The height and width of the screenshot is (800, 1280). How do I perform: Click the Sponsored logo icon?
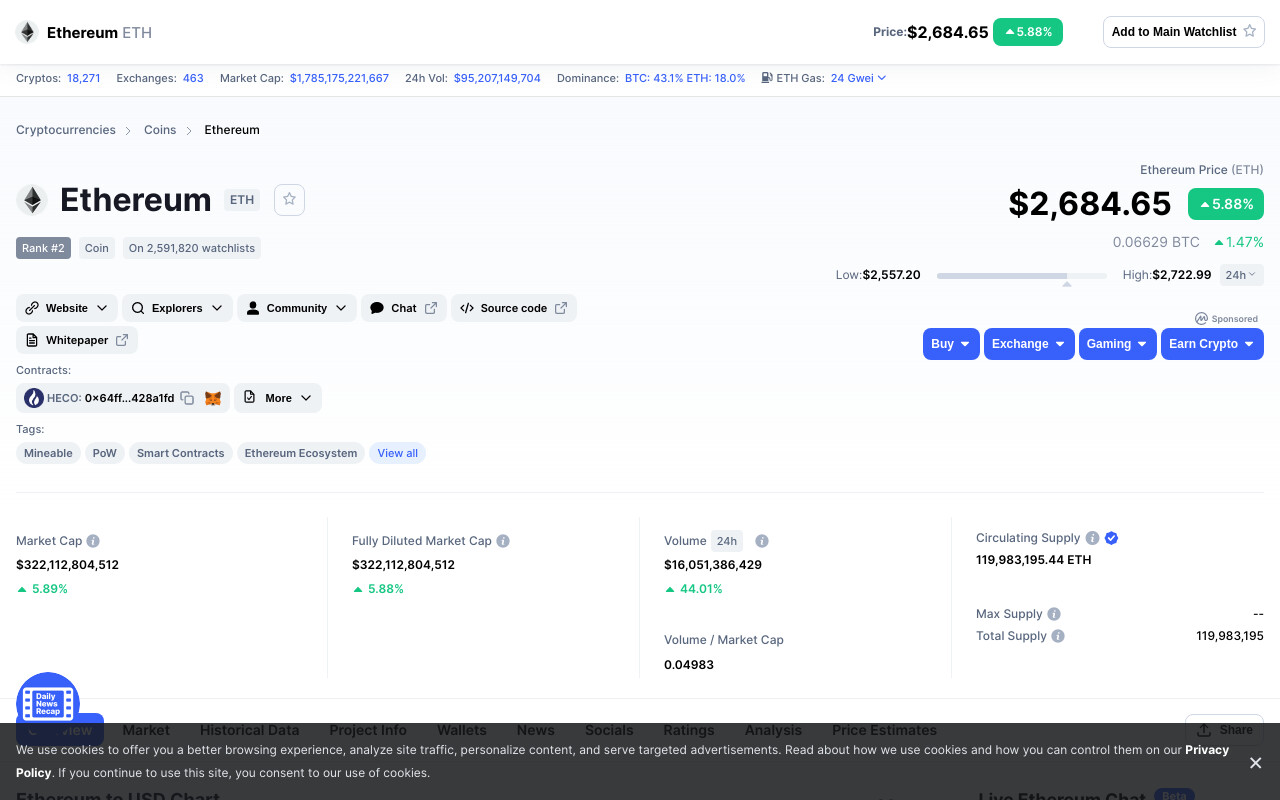1201,319
